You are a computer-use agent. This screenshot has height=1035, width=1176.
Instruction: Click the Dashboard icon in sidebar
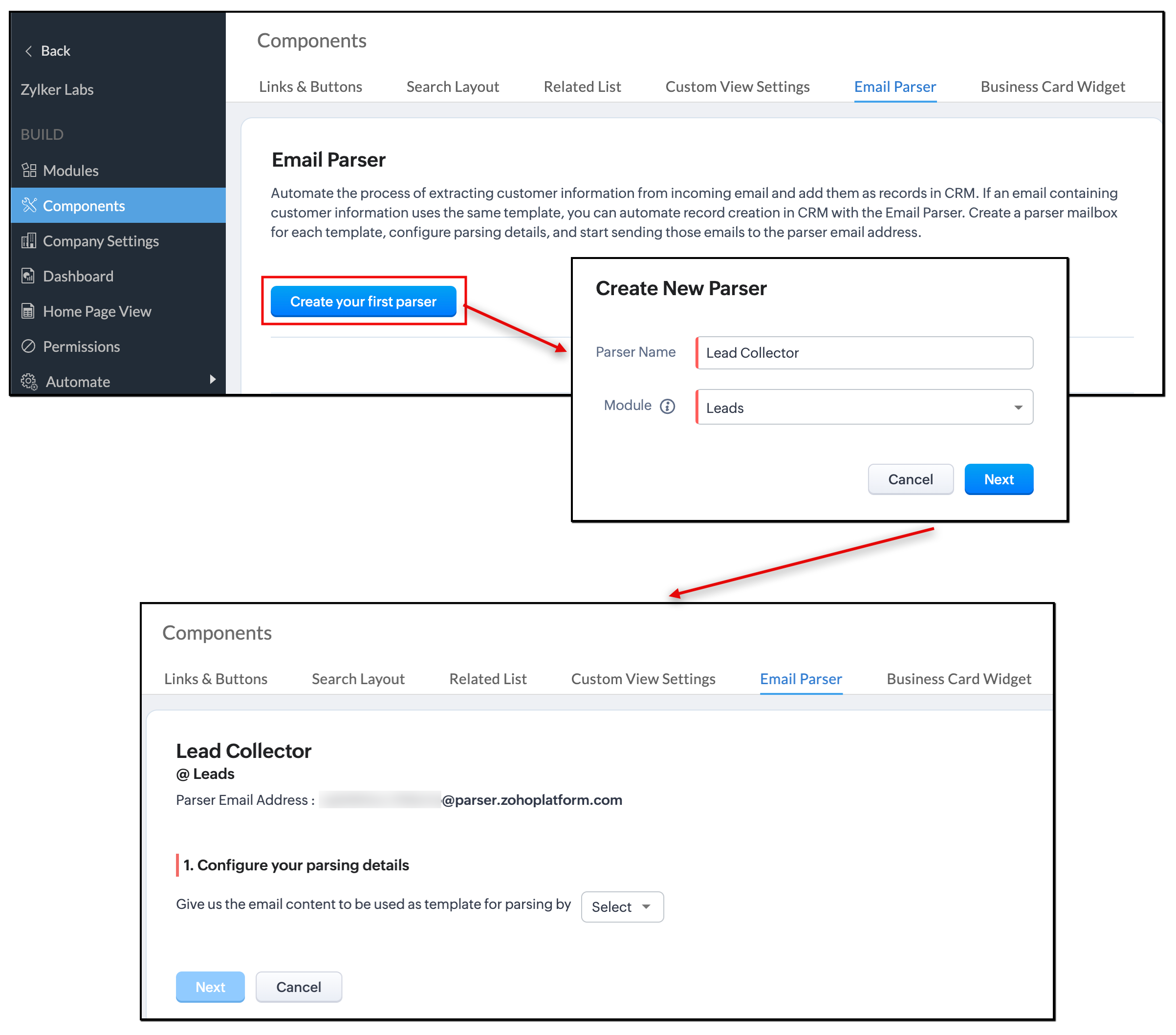point(28,276)
